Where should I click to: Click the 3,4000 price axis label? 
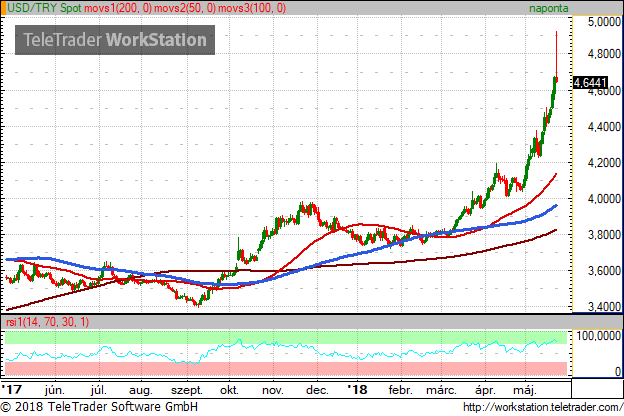click(604, 307)
